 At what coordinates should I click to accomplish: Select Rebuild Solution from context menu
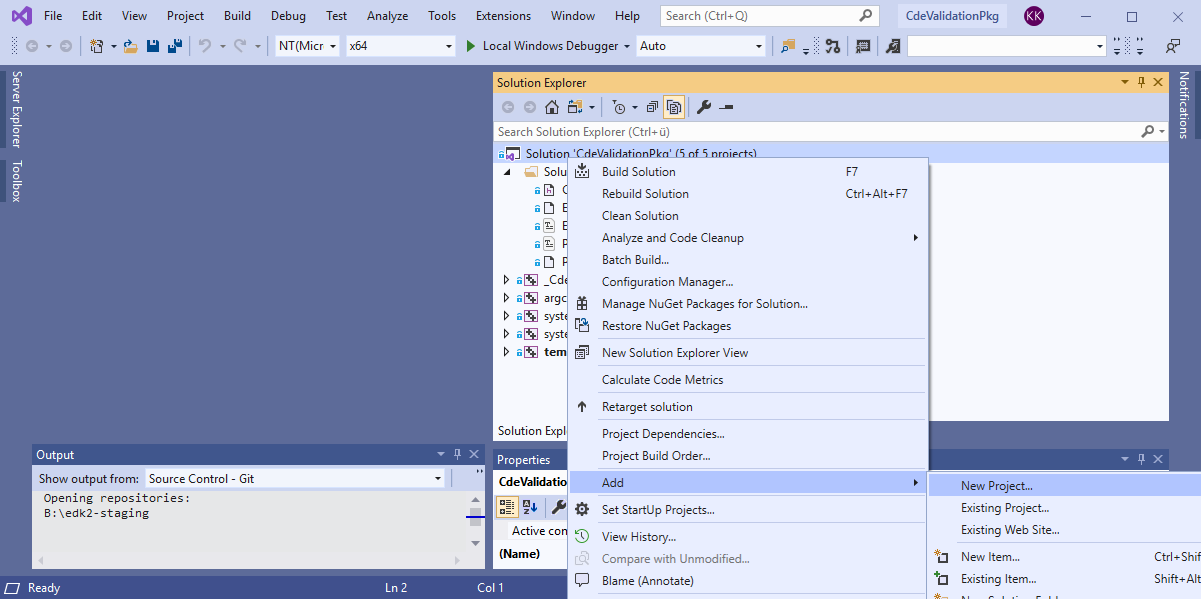coord(748,193)
